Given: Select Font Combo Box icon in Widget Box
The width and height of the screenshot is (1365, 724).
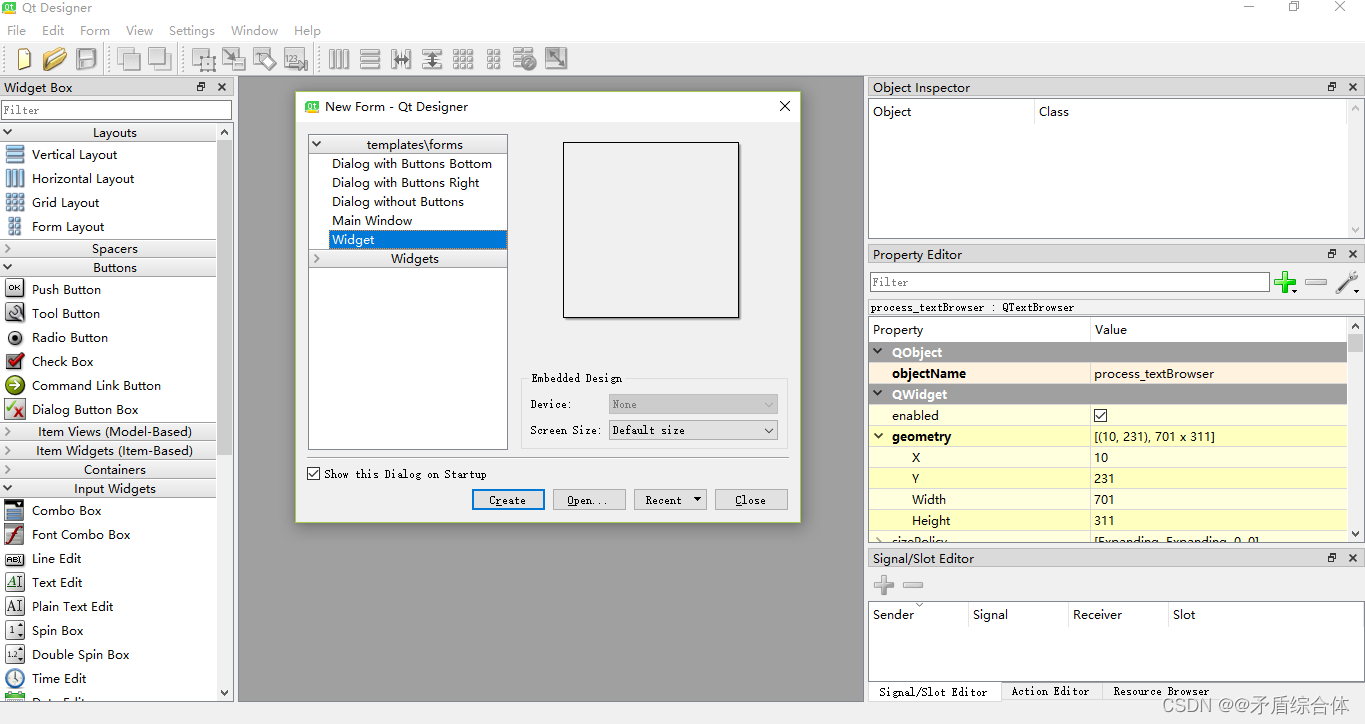Looking at the screenshot, I should 15,534.
